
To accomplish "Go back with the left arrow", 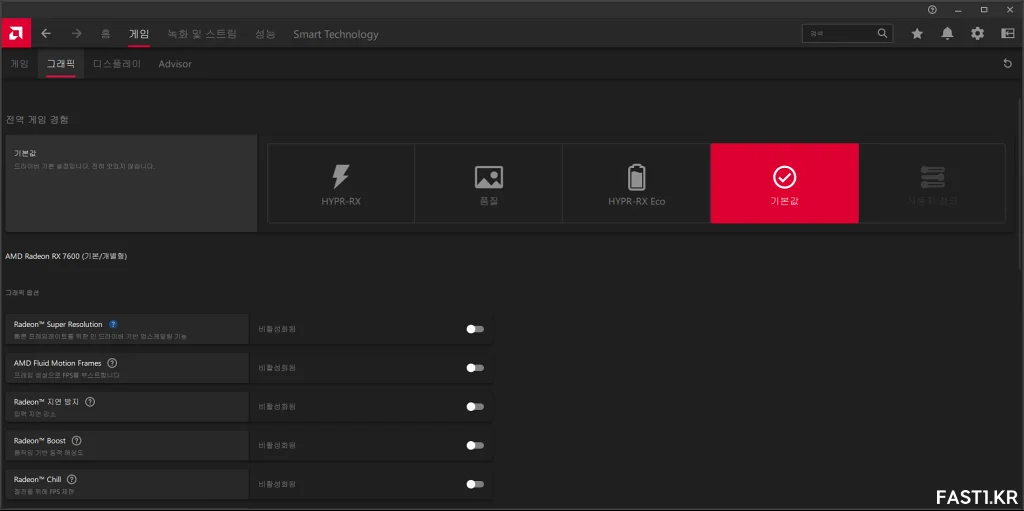I will [46, 33].
